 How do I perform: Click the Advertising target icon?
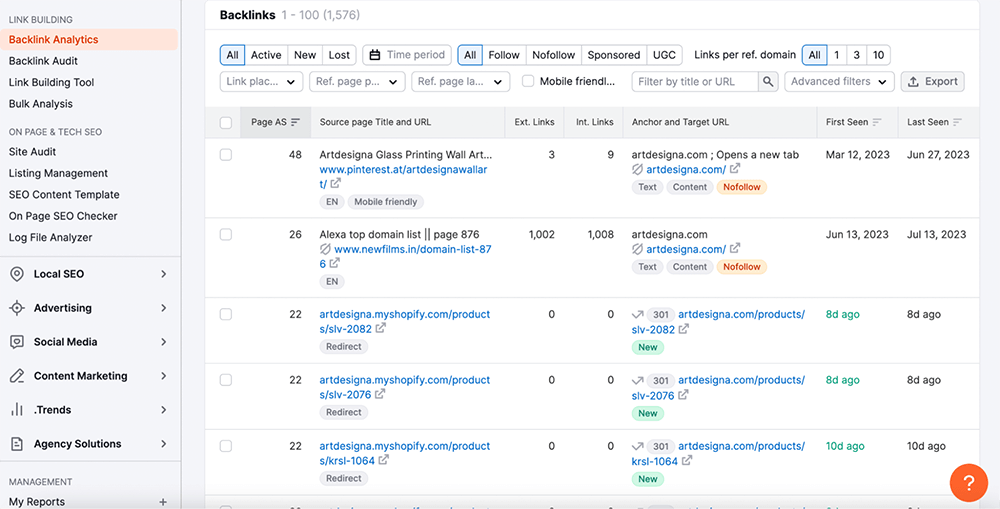point(17,308)
